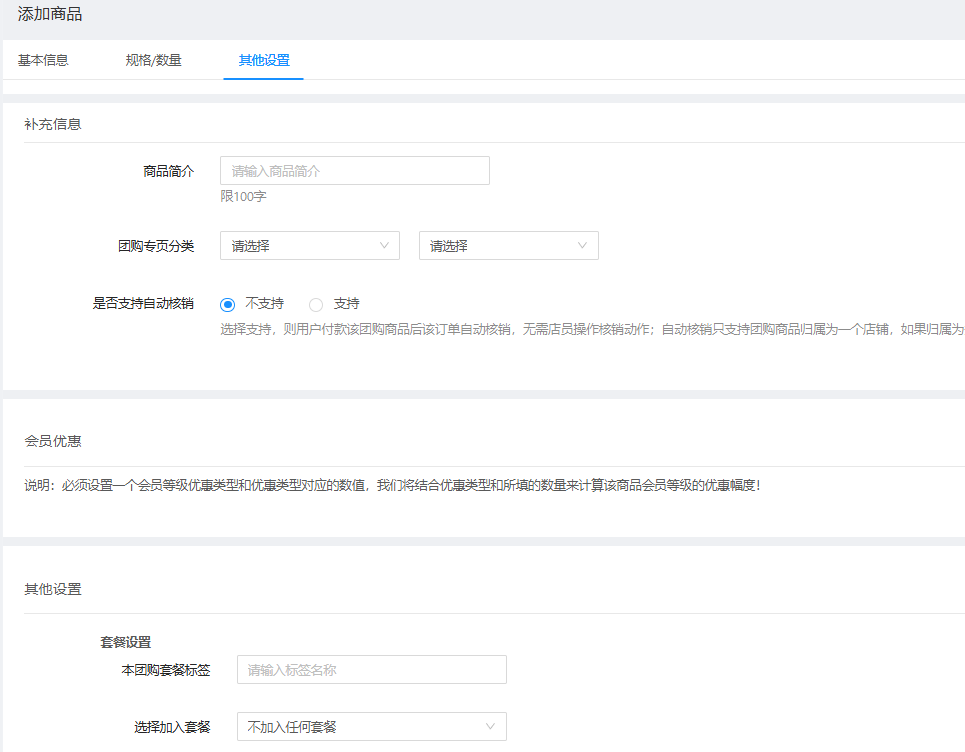Click the arrow in the second 请选择 dropdown
The width and height of the screenshot is (965, 752).
coord(582,246)
